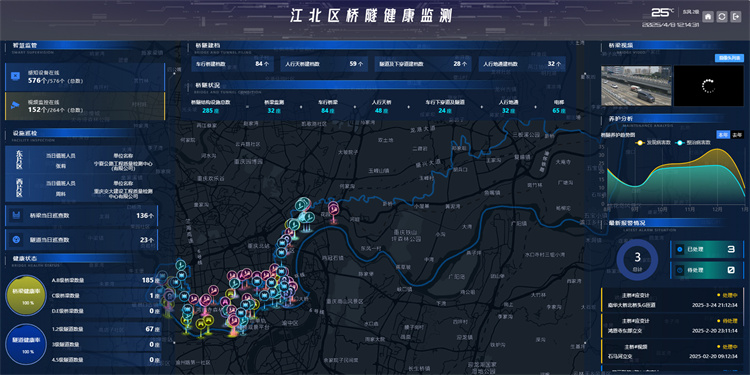750x375 pixels.
Task: Open alarm dated 2025-02-20 09:12:34
Action: [673, 351]
